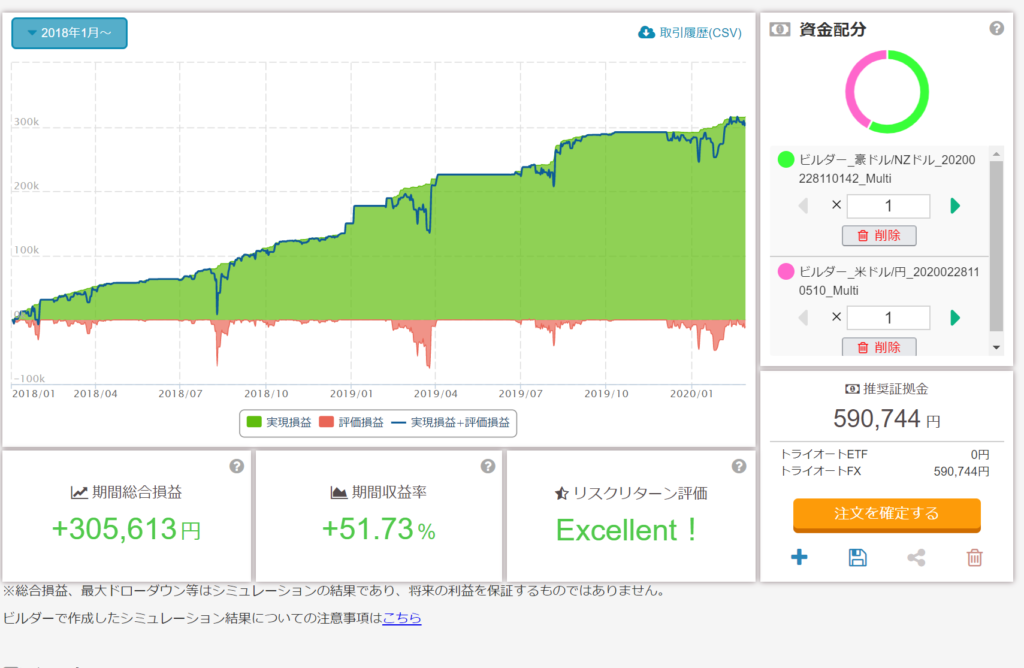1024x668 pixels.
Task: Click the trash icon below order button
Action: tap(975, 557)
